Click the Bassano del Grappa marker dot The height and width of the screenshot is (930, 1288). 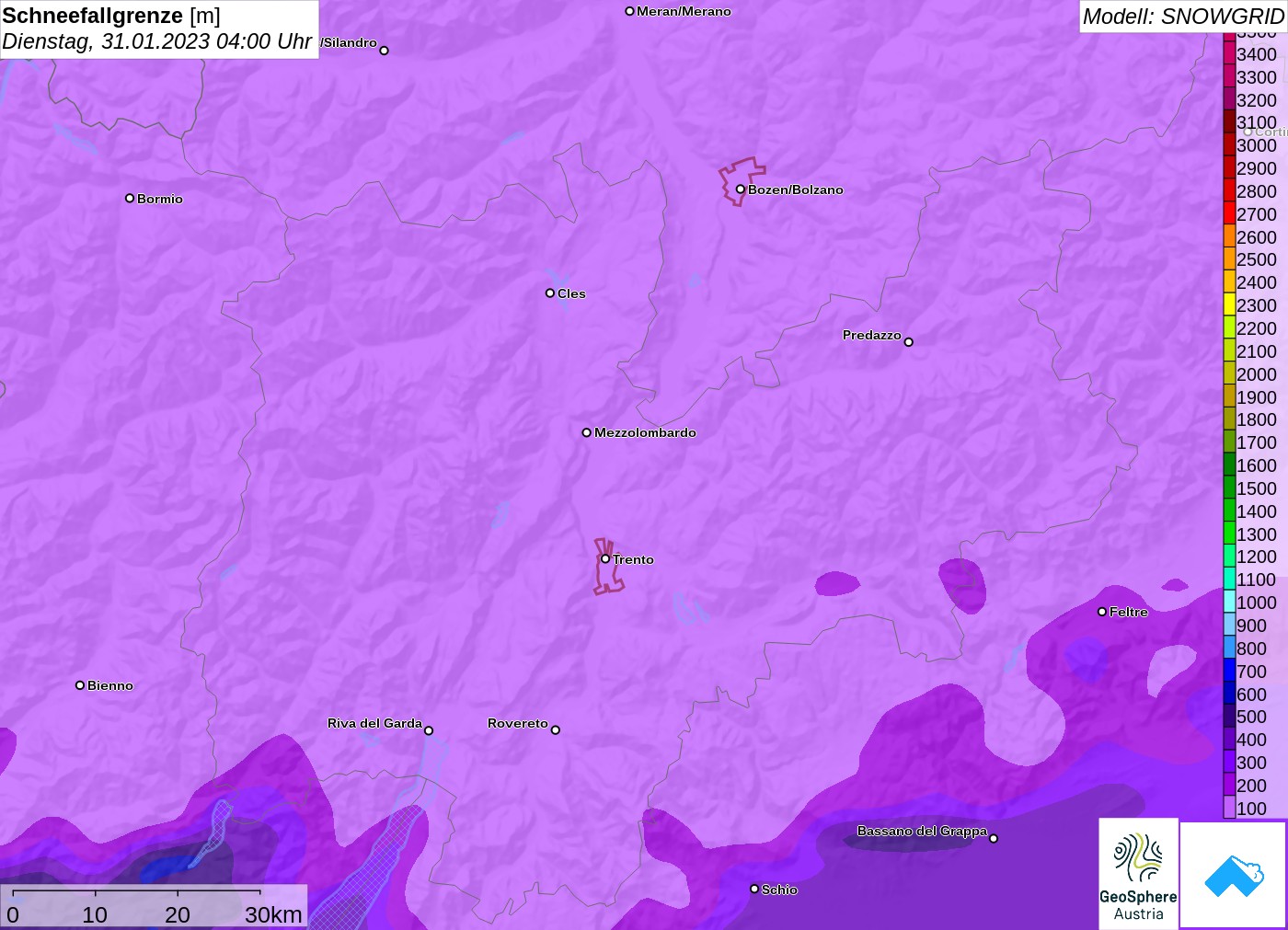[x=994, y=838]
